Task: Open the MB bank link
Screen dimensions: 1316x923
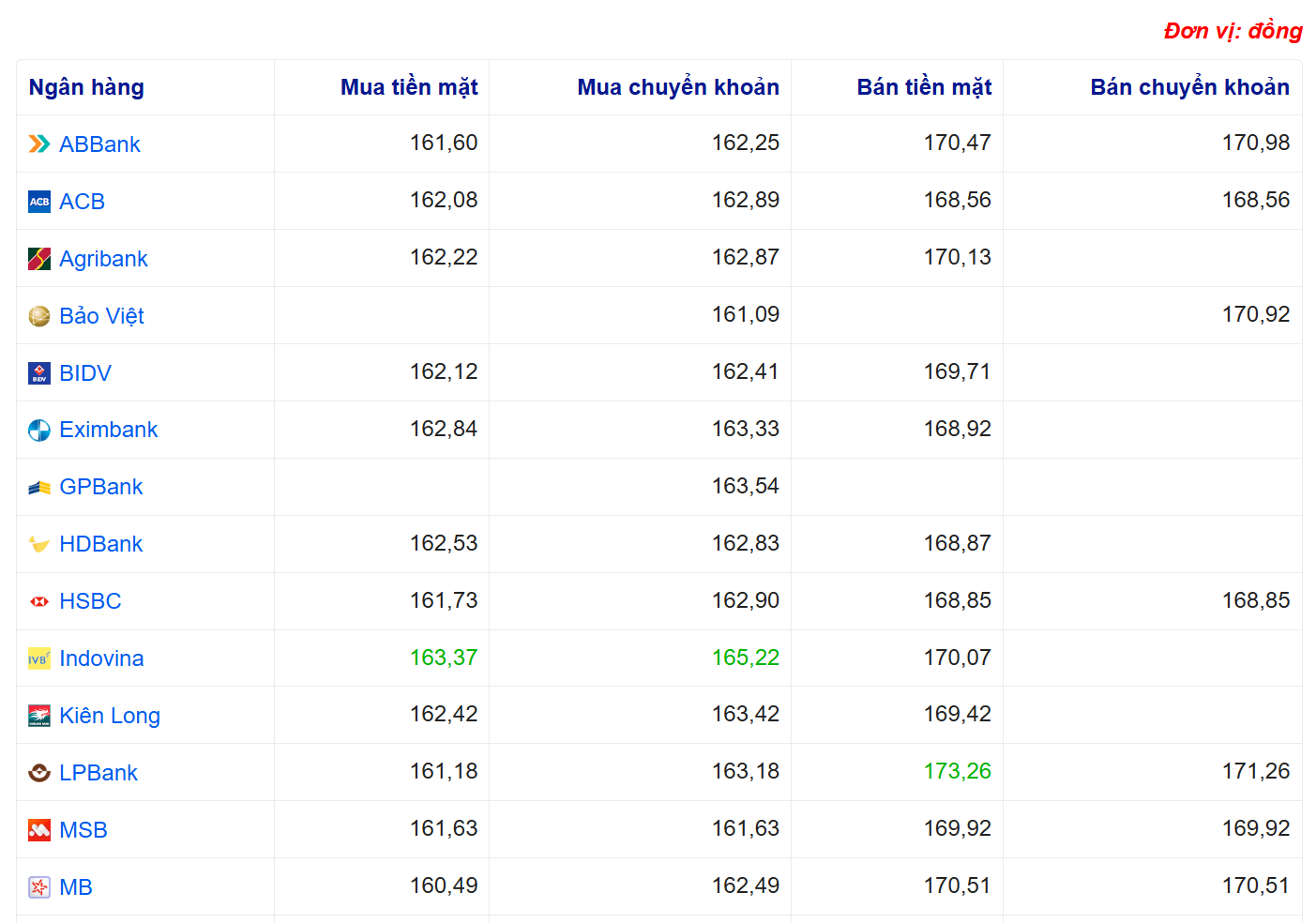Action: click(75, 887)
